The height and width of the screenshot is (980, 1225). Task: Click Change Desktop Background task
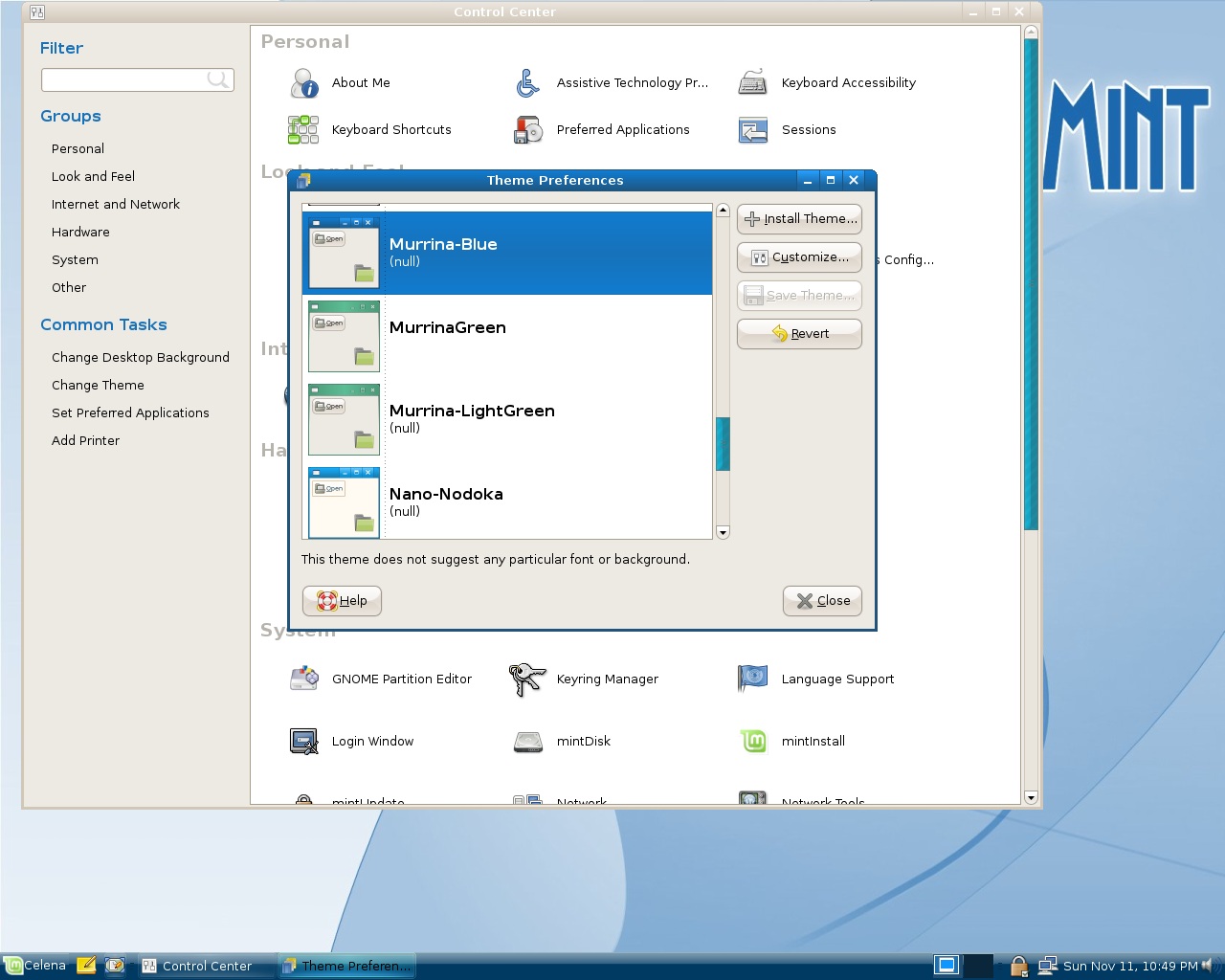[141, 358]
